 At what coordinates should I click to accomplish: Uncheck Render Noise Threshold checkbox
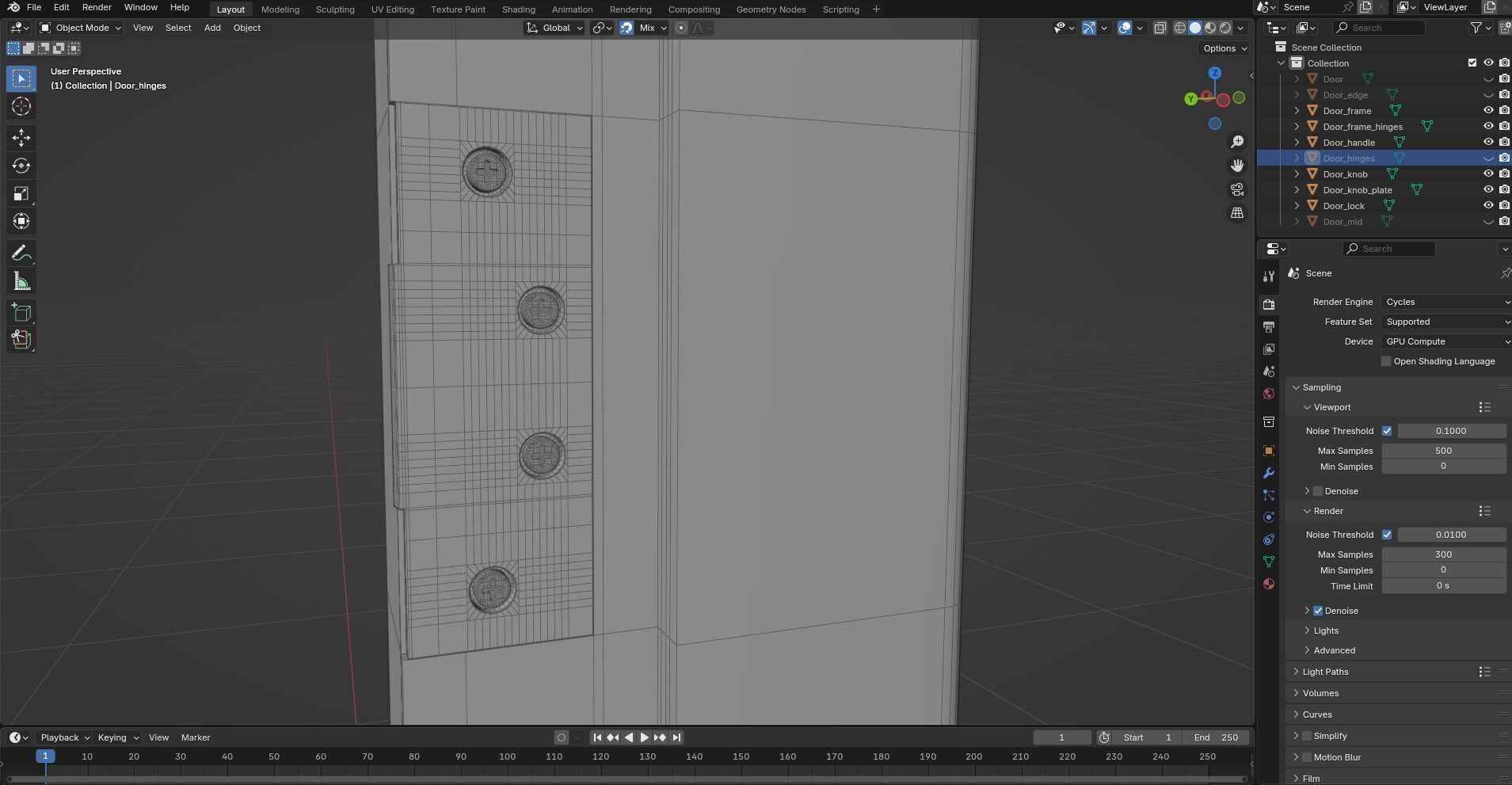pyautogui.click(x=1387, y=535)
